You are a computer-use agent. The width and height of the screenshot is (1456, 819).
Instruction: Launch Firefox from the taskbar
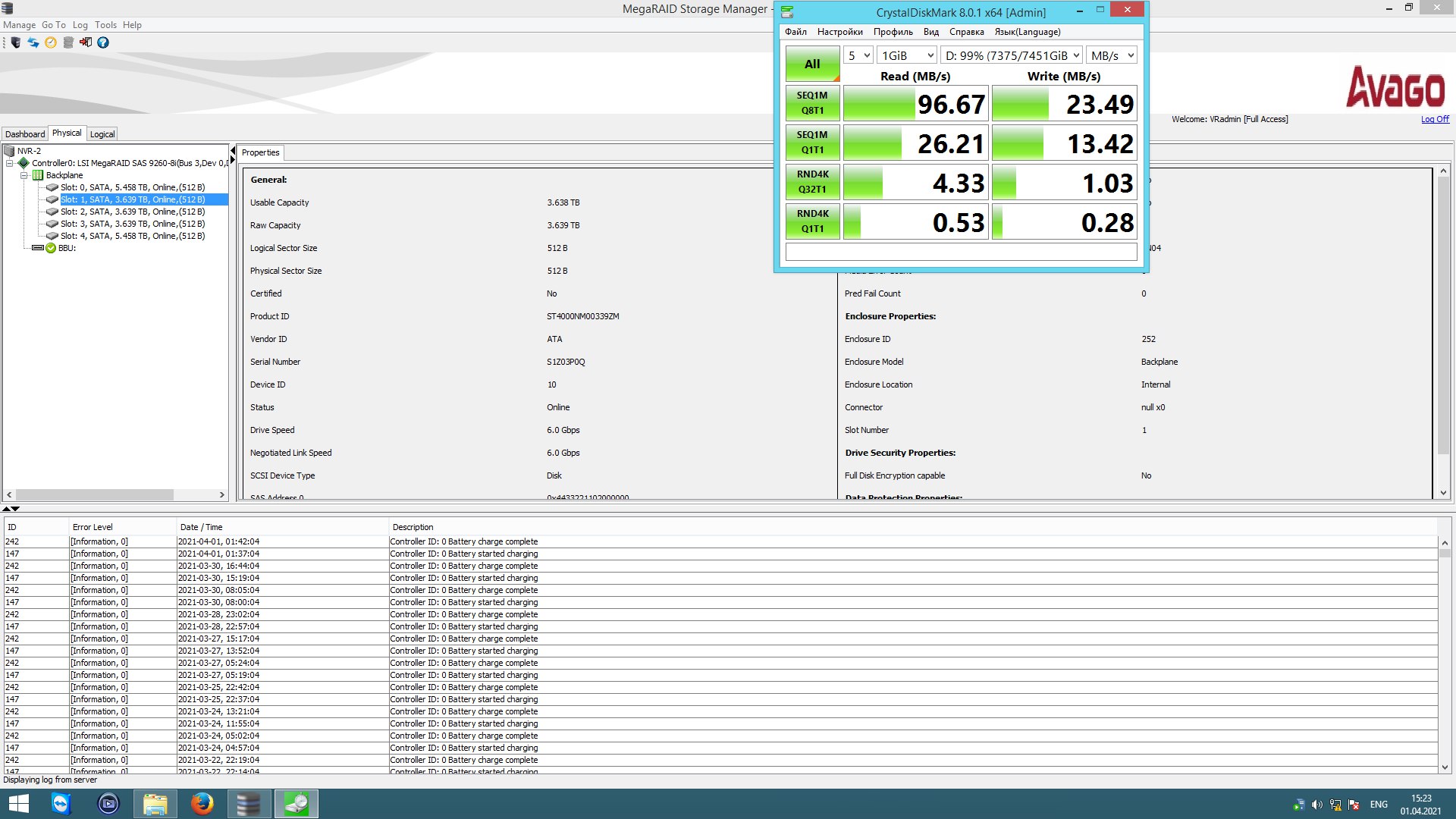202,804
